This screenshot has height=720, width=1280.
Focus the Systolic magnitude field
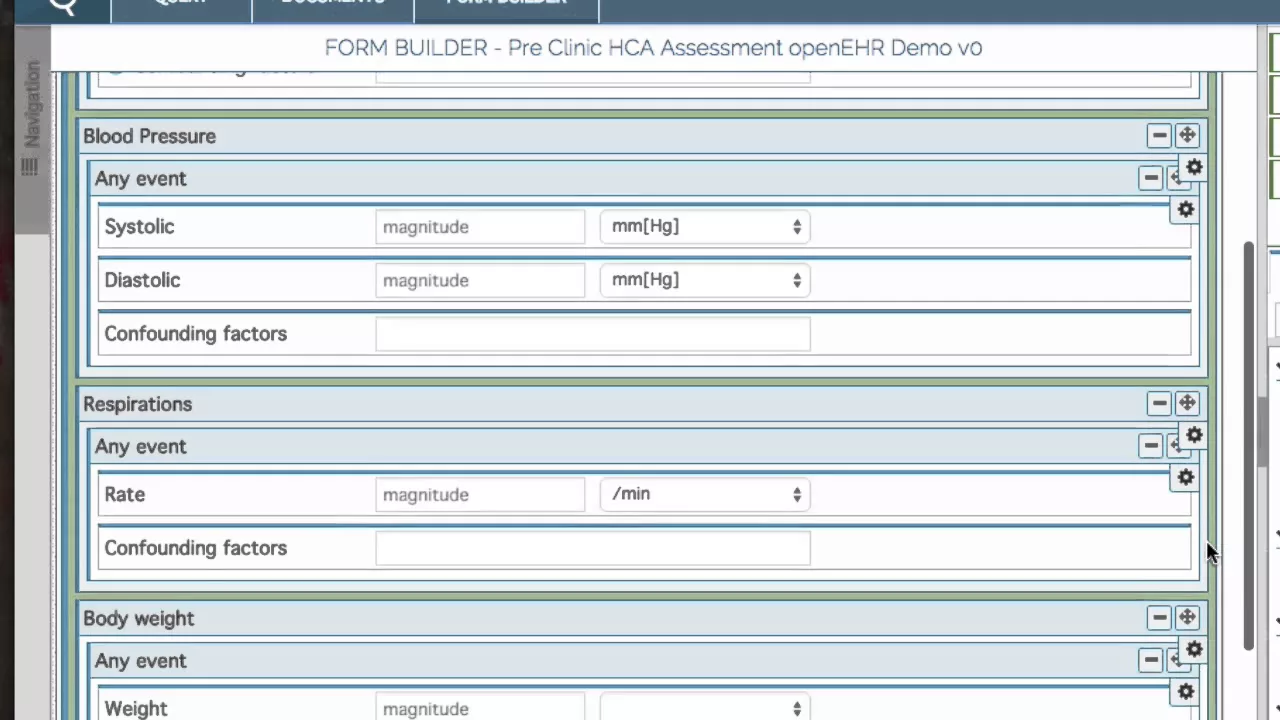pyautogui.click(x=480, y=227)
